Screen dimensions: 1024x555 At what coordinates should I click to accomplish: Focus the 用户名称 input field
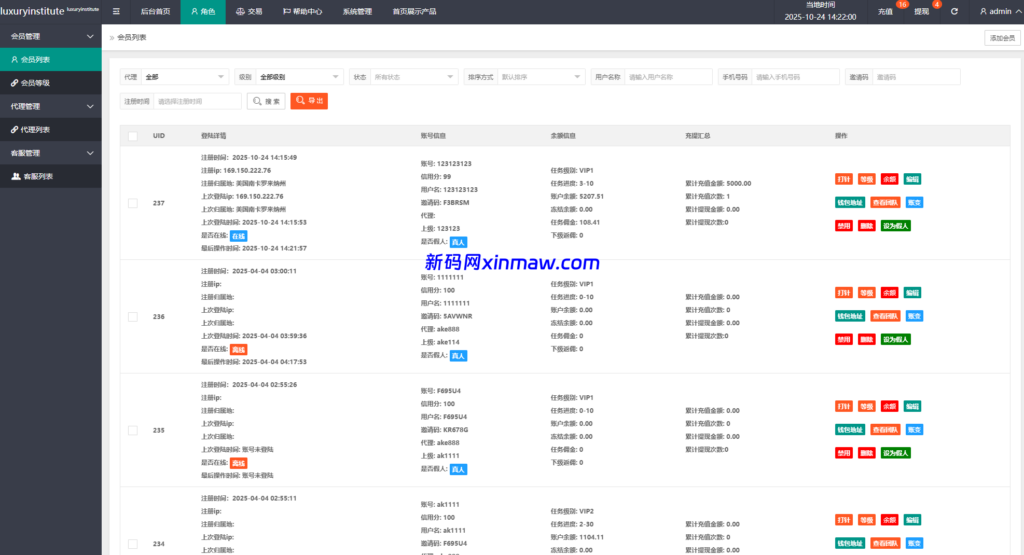(668, 77)
